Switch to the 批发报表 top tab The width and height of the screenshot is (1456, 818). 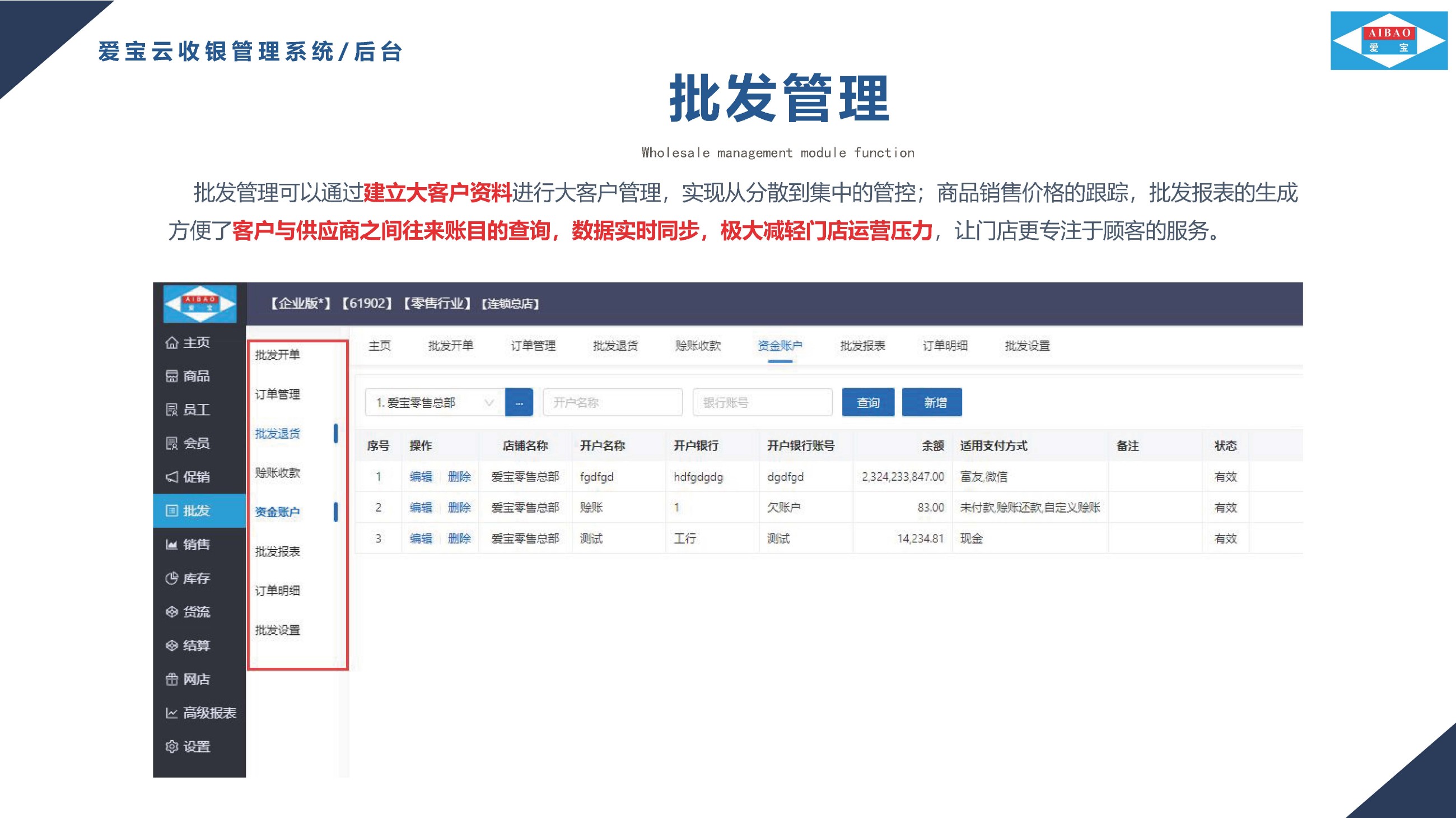coord(862,345)
